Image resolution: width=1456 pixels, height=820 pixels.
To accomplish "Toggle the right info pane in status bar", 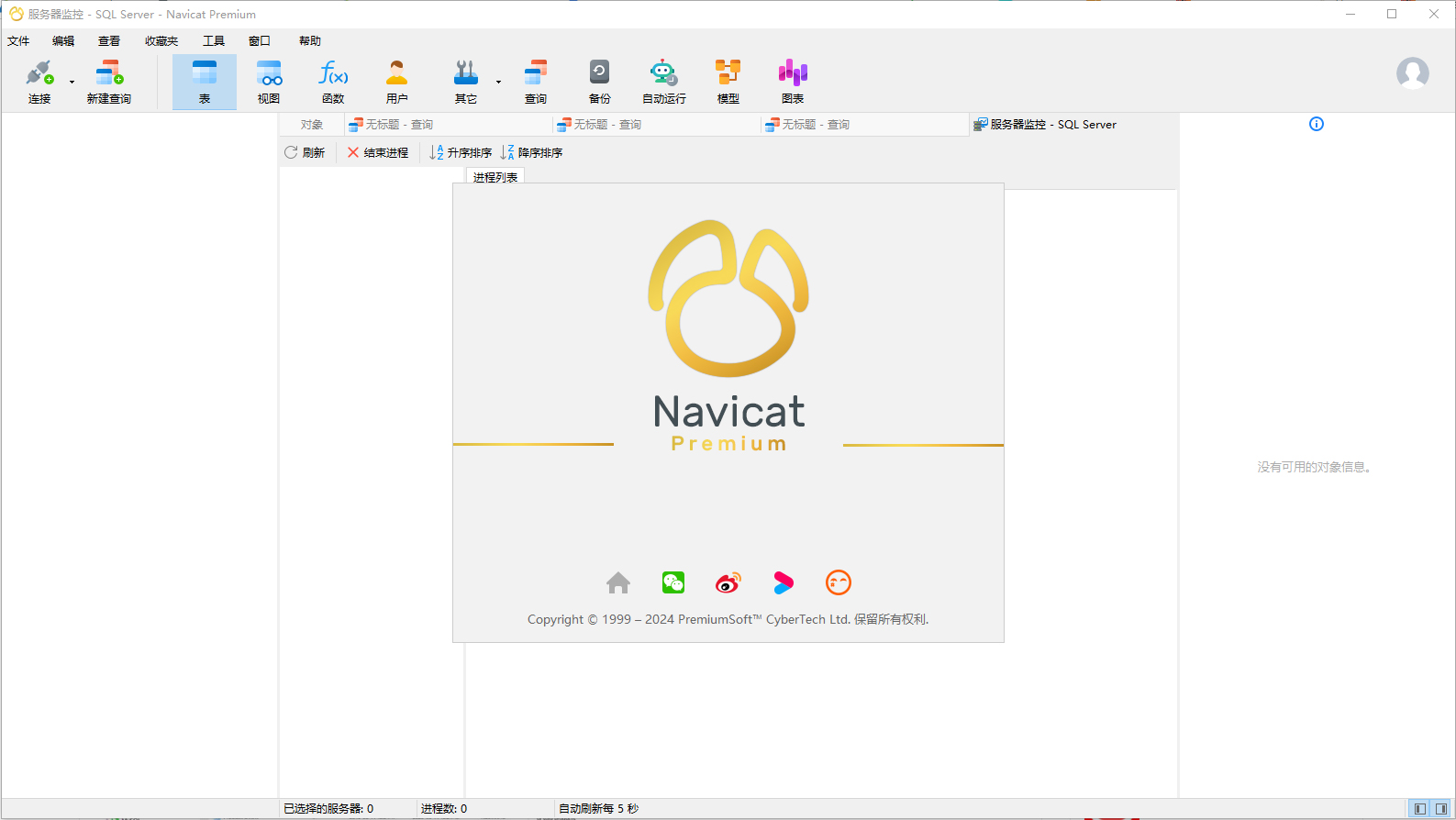I will [1441, 809].
